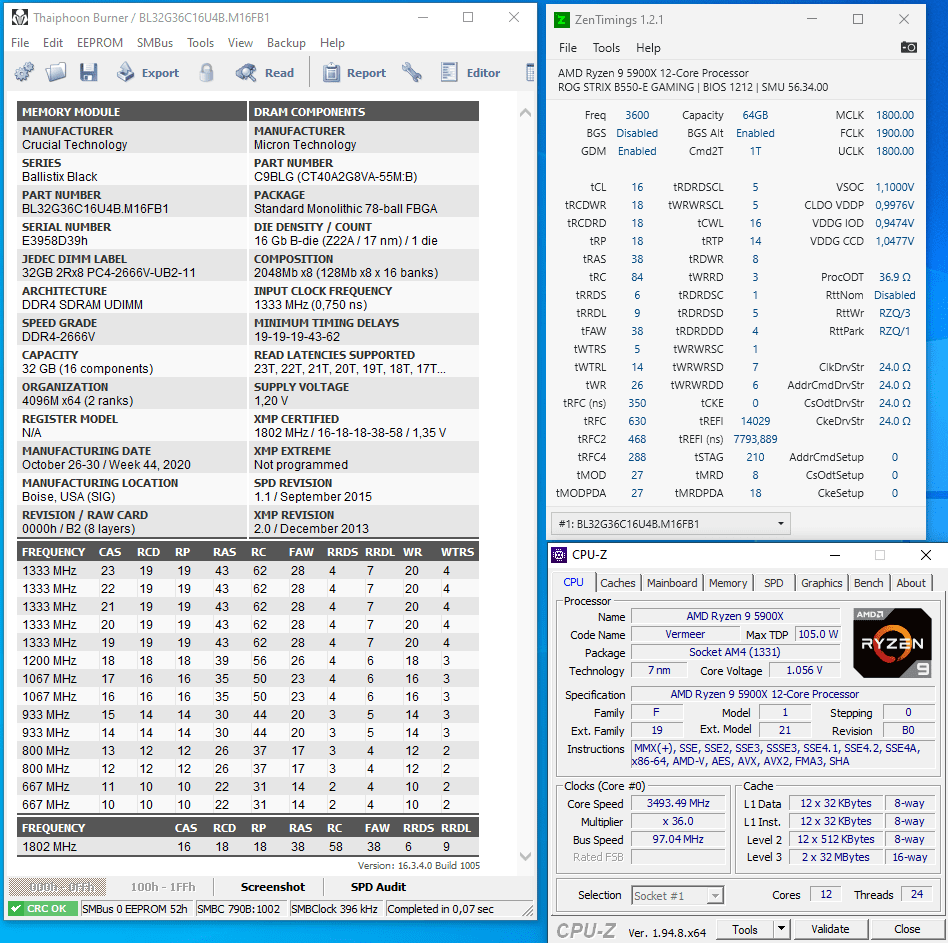Switch to the Bench tab in CPU-Z
Screen dimensions: 948x943
click(x=868, y=583)
